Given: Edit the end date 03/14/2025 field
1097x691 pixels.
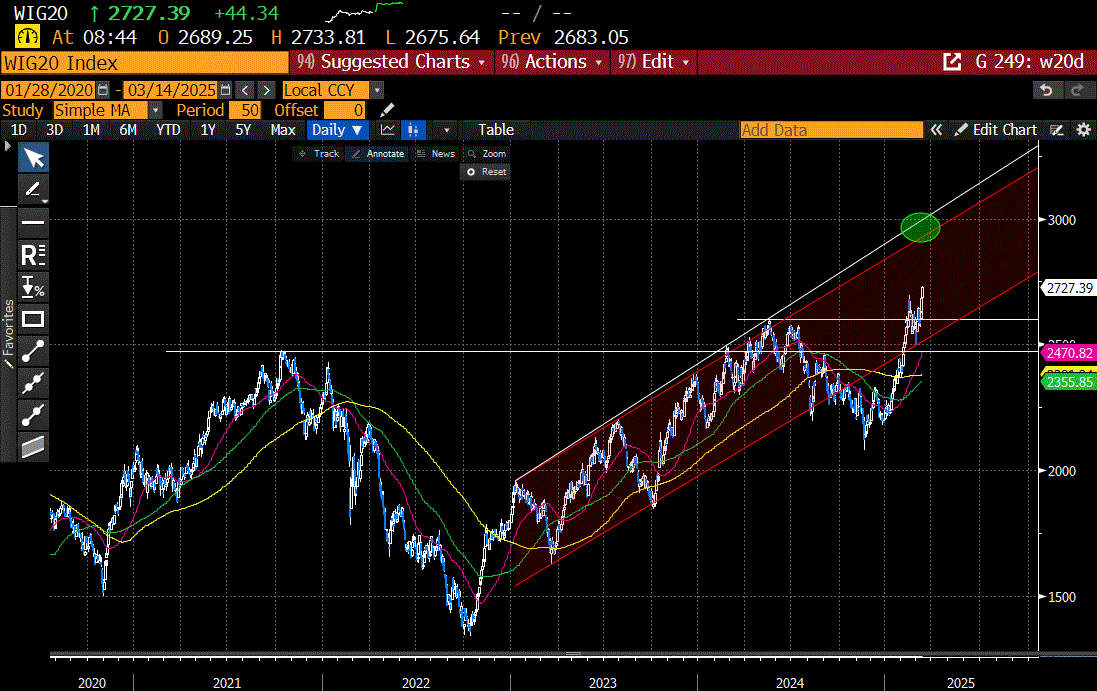Looking at the screenshot, I should click(x=171, y=90).
